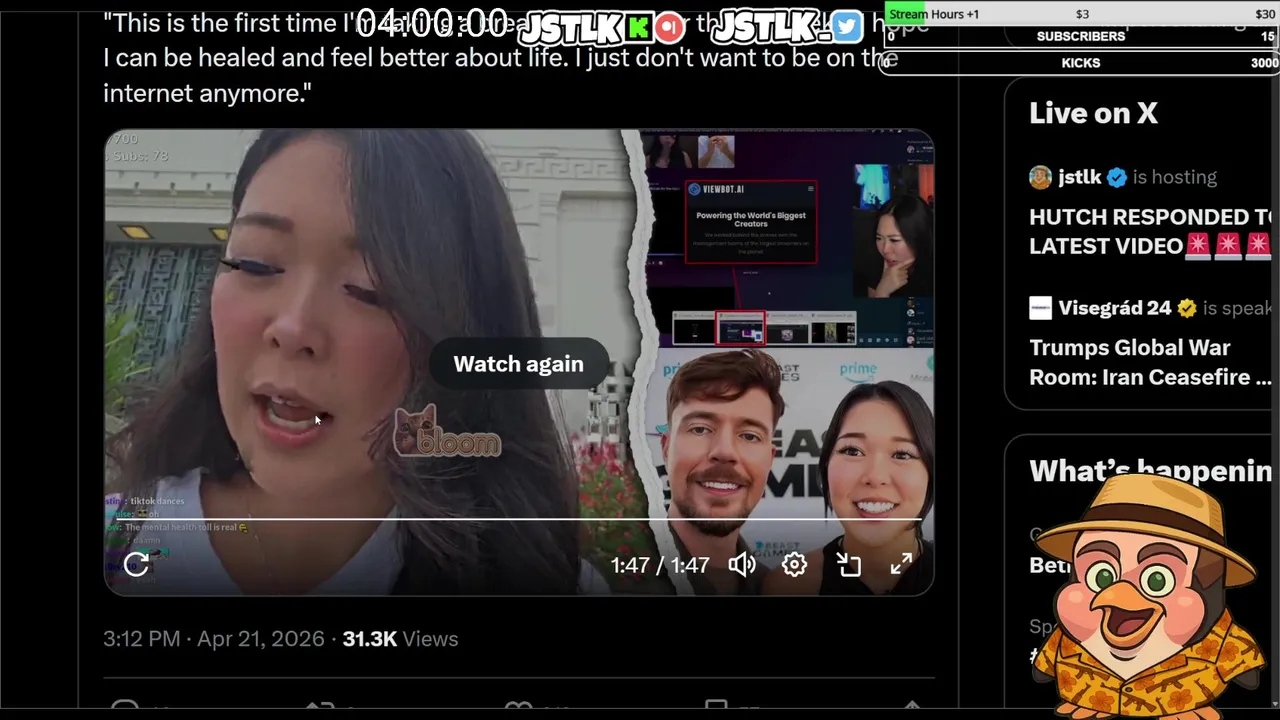Click the red record icon in the overlay

tap(670, 27)
